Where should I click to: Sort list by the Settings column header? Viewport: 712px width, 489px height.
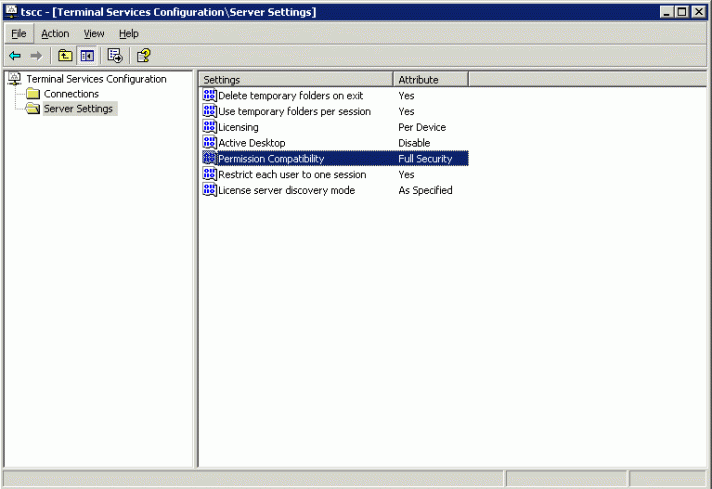click(296, 79)
